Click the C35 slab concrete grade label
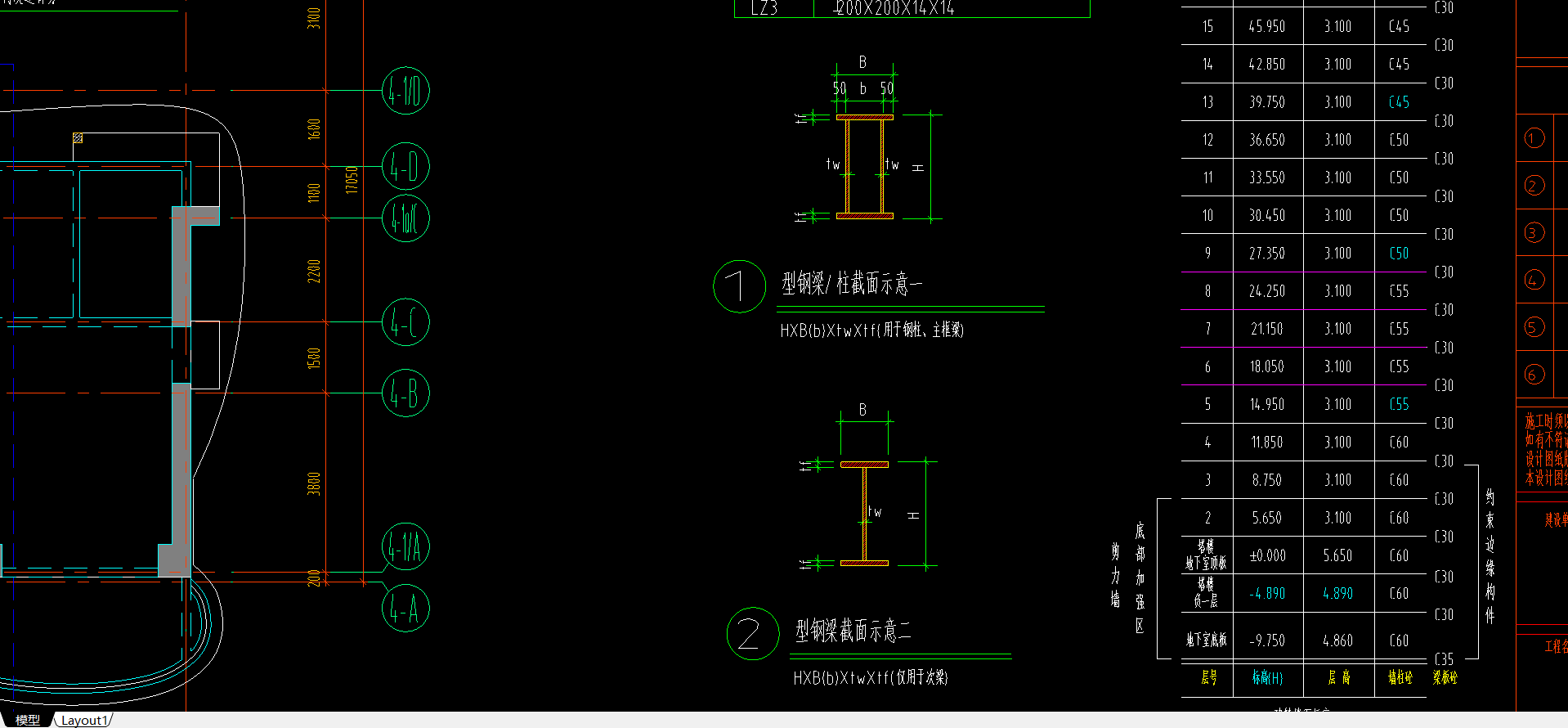This screenshot has height=728, width=1568. (x=1444, y=658)
